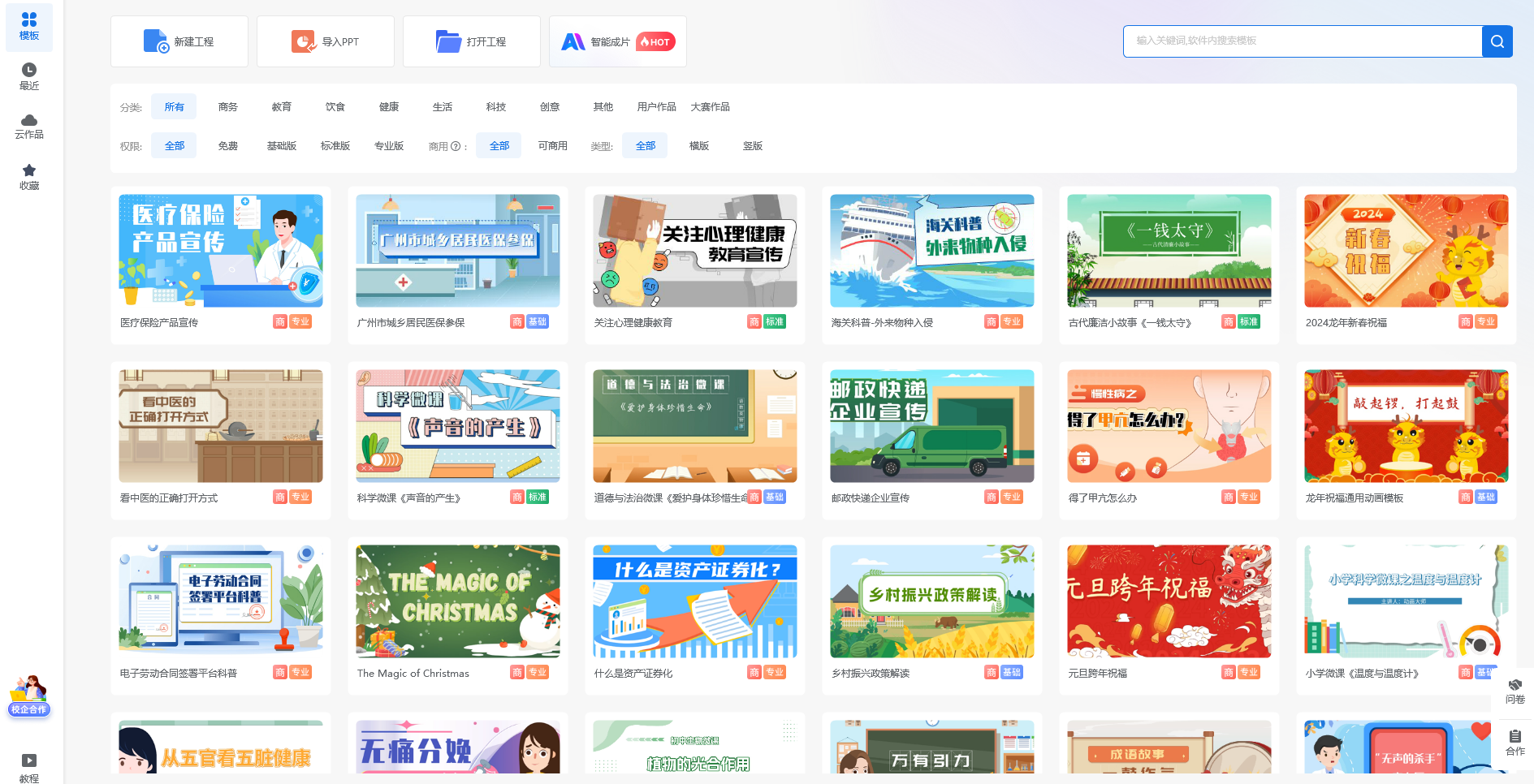Click the 智能成片 HOT button
The width and height of the screenshot is (1534, 784).
[x=618, y=41]
